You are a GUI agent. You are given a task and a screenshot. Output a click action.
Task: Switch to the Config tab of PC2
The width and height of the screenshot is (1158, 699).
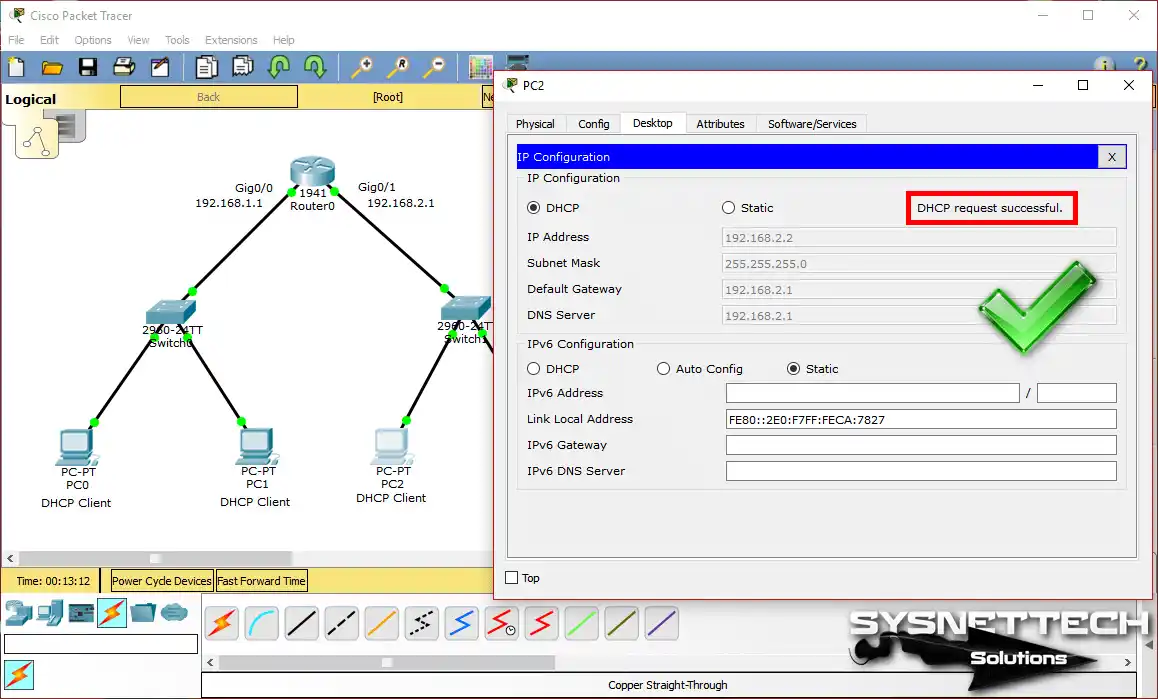593,123
